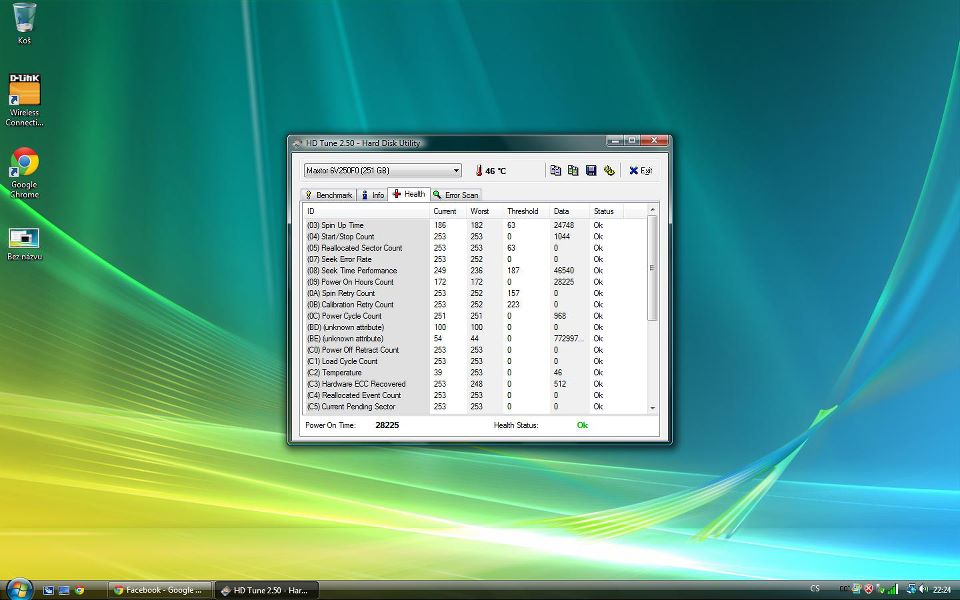Close the HD Tune window
960x600 pixels.
point(654,141)
